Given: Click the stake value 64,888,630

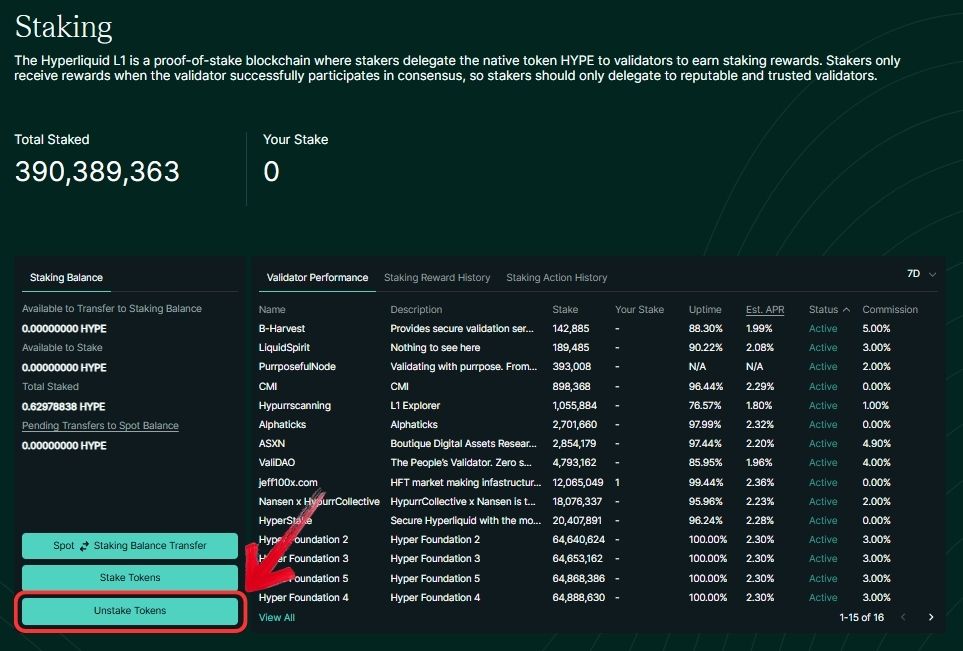Looking at the screenshot, I should point(579,598).
